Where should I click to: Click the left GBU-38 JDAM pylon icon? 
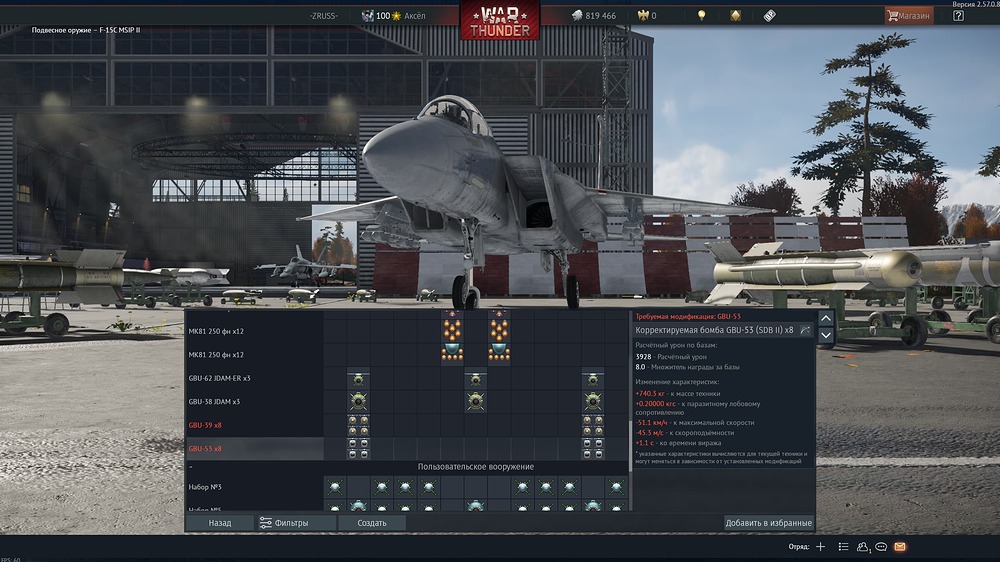coord(358,402)
